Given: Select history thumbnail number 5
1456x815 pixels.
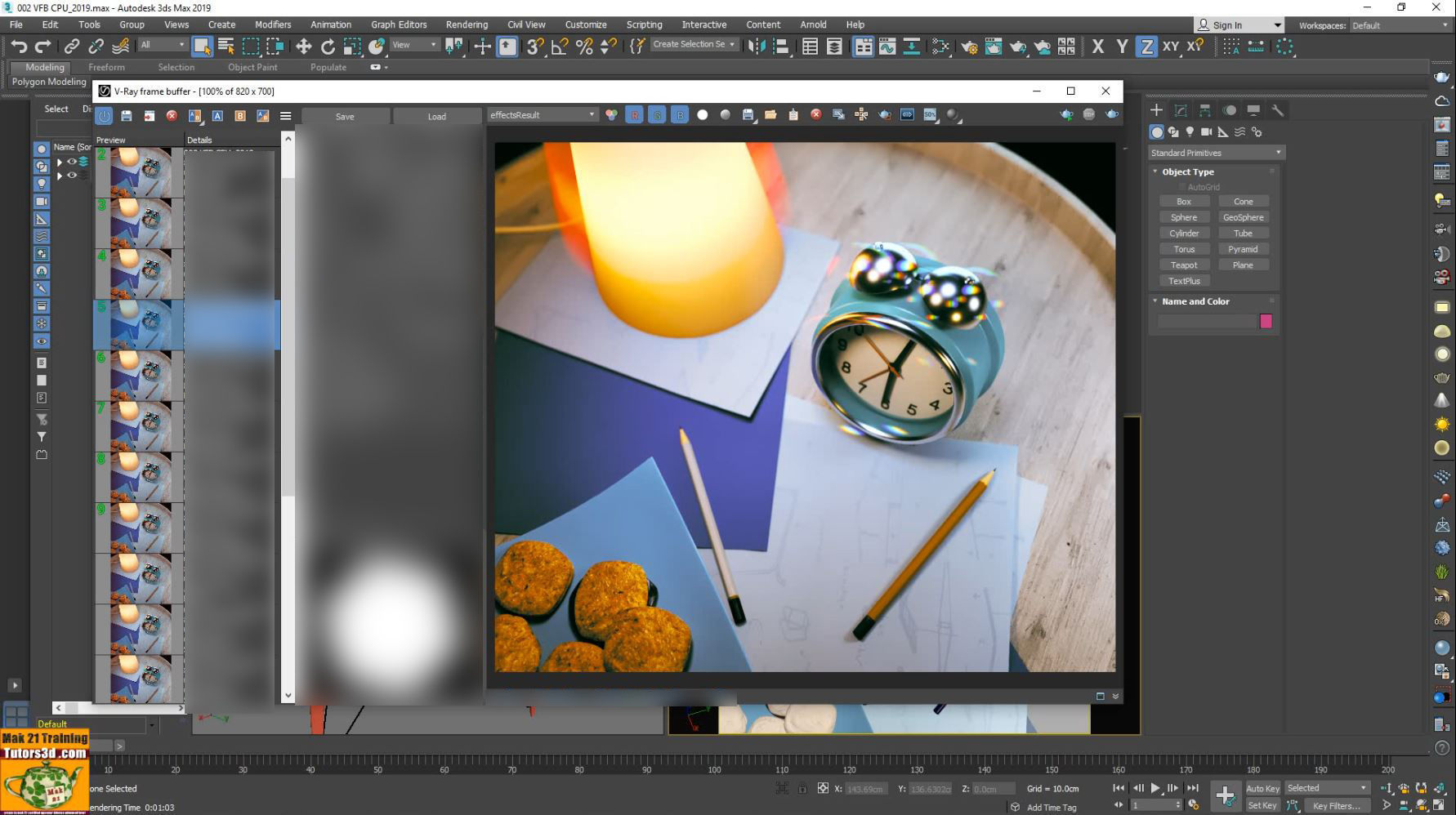Looking at the screenshot, I should pyautogui.click(x=140, y=324).
